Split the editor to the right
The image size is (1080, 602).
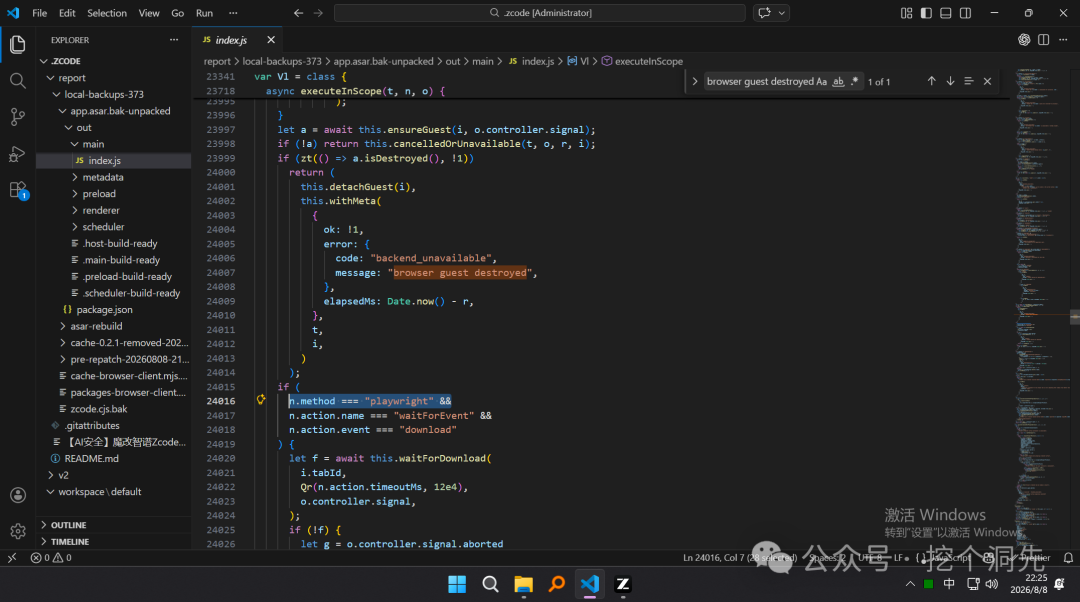click(x=1043, y=40)
